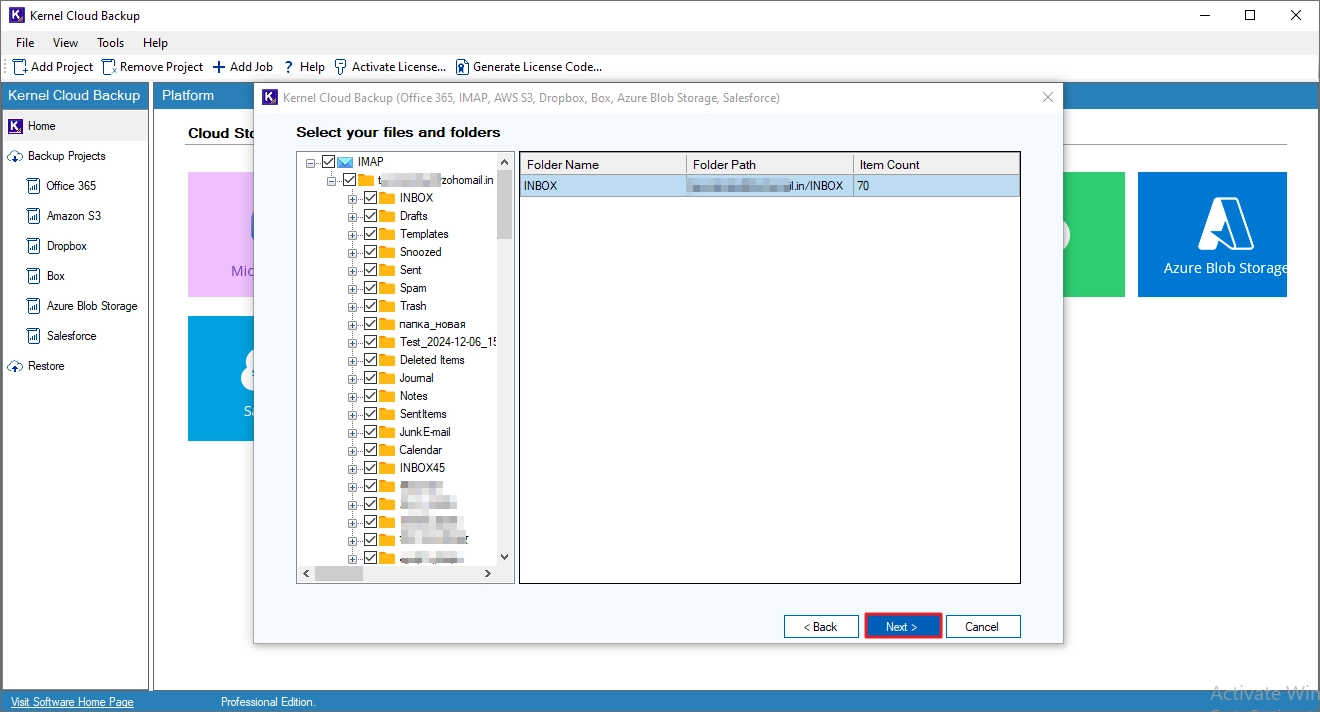This screenshot has height=712, width=1320.
Task: Uncheck the Sent folder checkbox
Action: (370, 270)
